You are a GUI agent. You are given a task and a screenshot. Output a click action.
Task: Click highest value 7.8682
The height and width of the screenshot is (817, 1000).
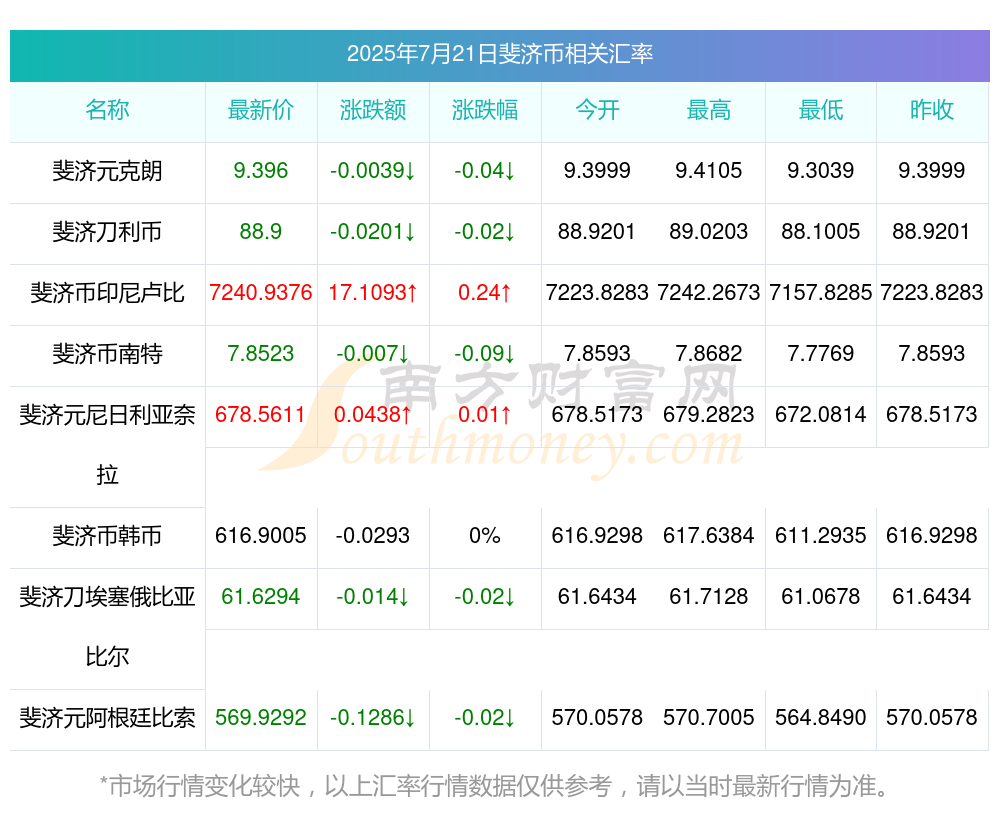click(709, 353)
